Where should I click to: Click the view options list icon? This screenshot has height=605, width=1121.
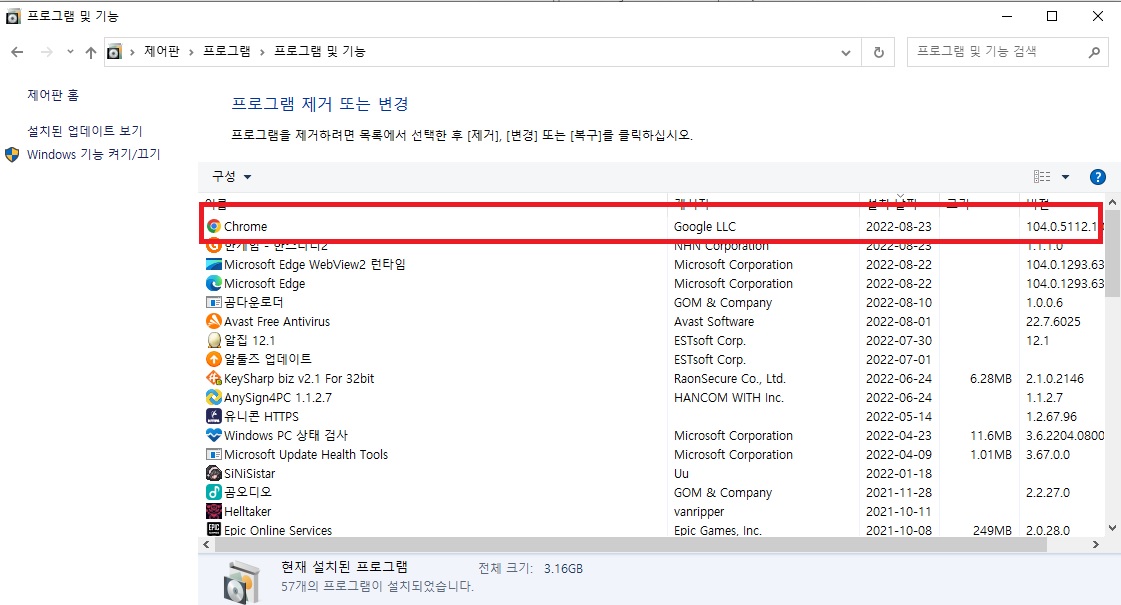[x=1042, y=177]
